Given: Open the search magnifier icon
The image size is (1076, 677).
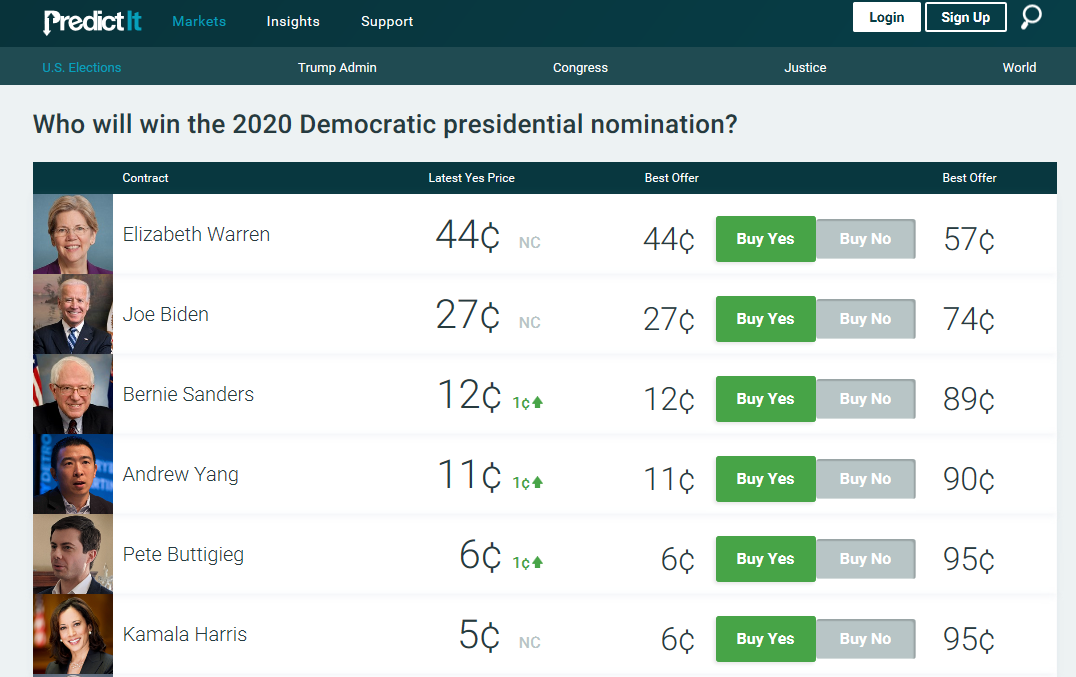Looking at the screenshot, I should click(x=1031, y=17).
